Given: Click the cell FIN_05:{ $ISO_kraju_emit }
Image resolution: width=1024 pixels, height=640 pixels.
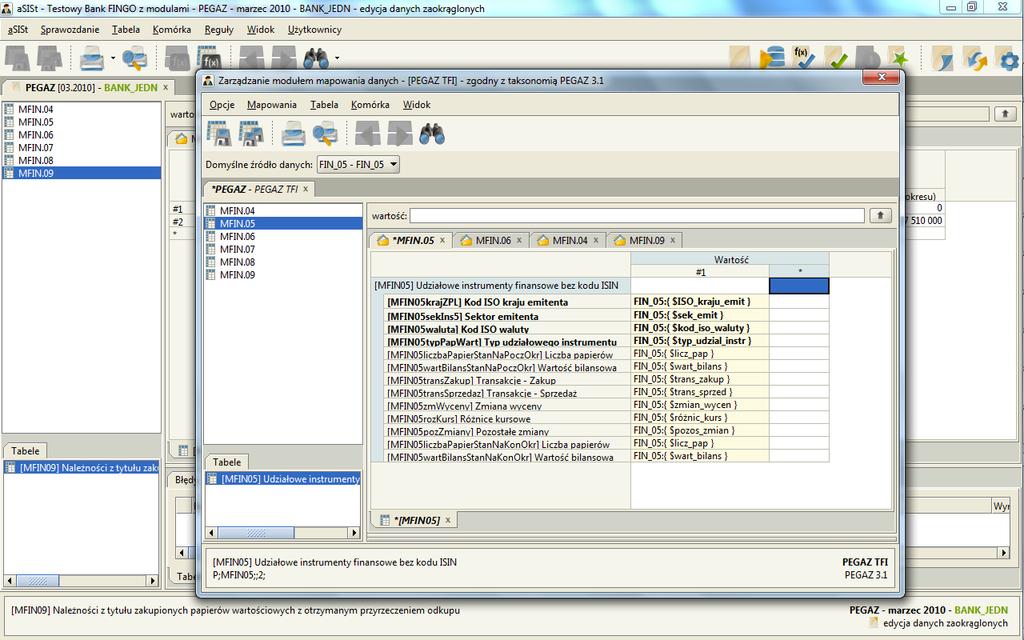Looking at the screenshot, I should point(699,302).
